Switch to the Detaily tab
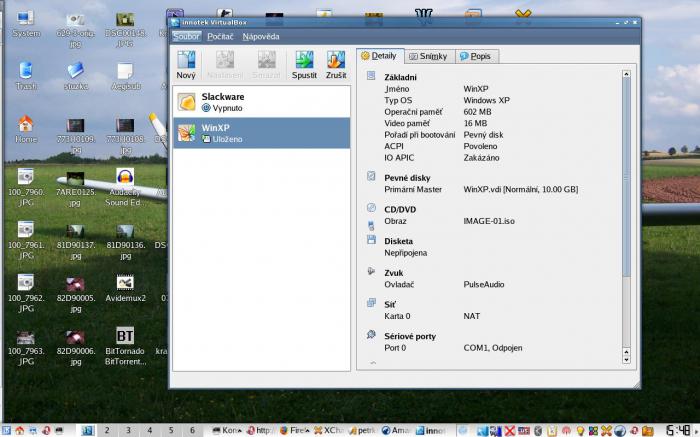The height and width of the screenshot is (437, 700). pyautogui.click(x=379, y=56)
